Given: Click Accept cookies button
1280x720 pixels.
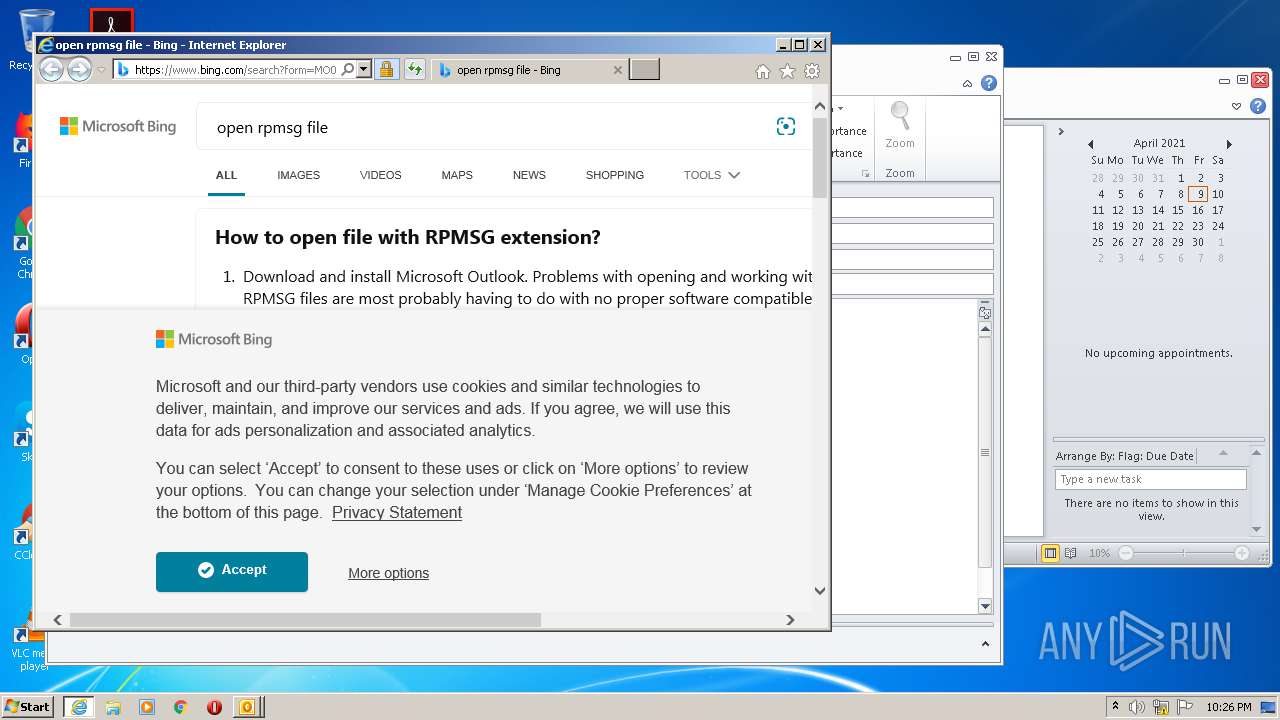Looking at the screenshot, I should pyautogui.click(x=232, y=571).
